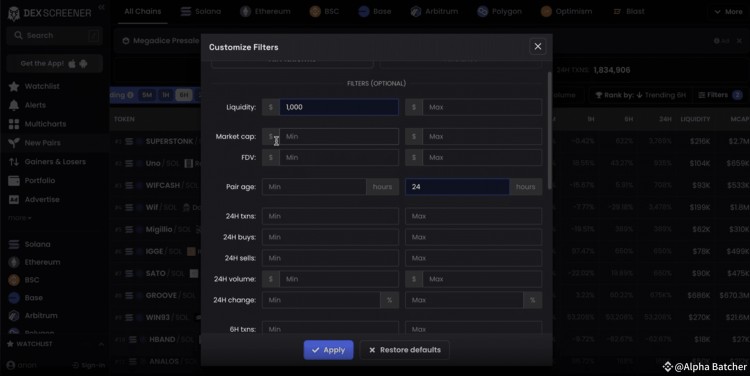
Task: Focus the Market cap Min field
Action: [339, 136]
